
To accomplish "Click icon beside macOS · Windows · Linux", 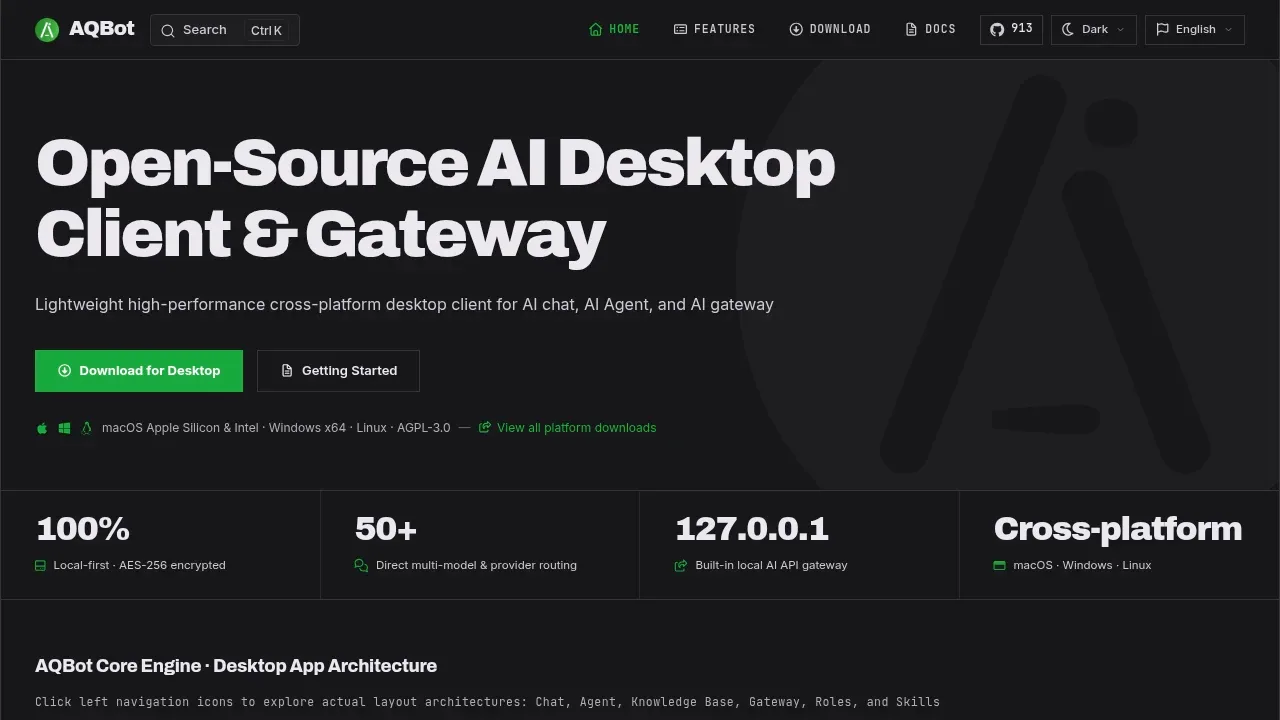I will (x=999, y=565).
